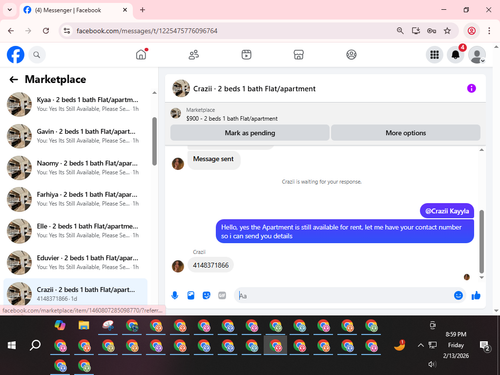This screenshot has height=375, width=500.
Task: Open conversation information purple icon
Action: pos(471,88)
